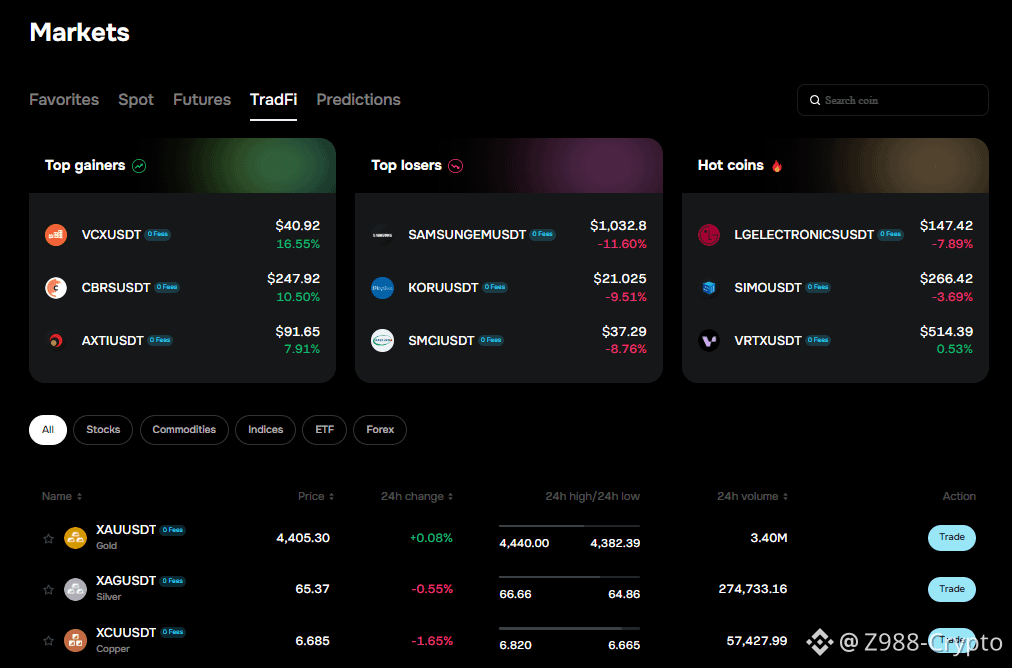Click the SIMOUSDT coin logo
This screenshot has height=668, width=1012.
pyautogui.click(x=709, y=288)
